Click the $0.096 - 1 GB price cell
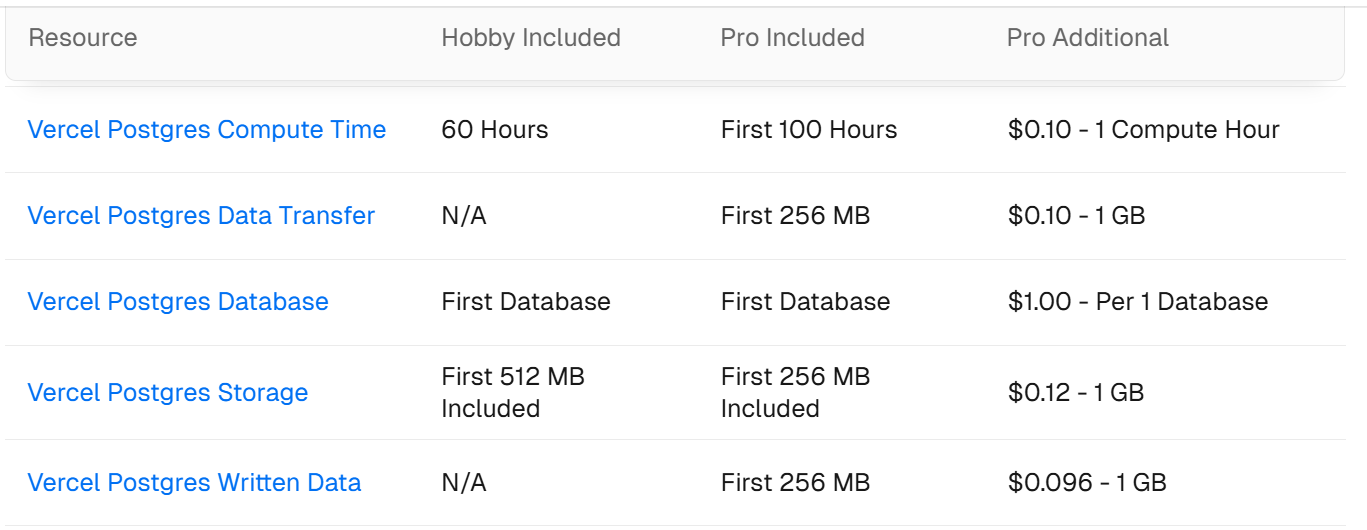This screenshot has height=530, width=1367. click(x=1087, y=483)
